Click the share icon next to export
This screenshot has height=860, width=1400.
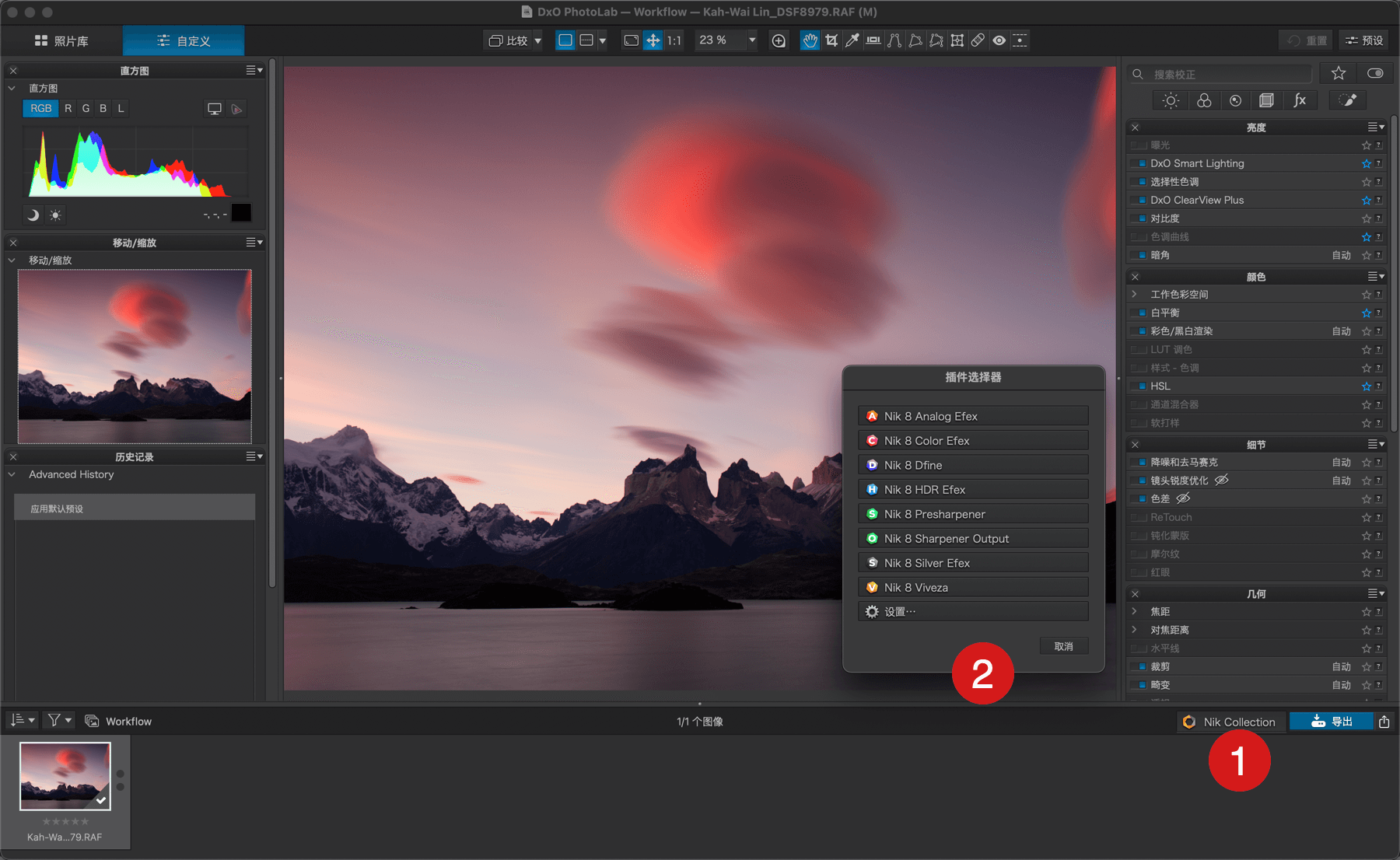(1384, 722)
